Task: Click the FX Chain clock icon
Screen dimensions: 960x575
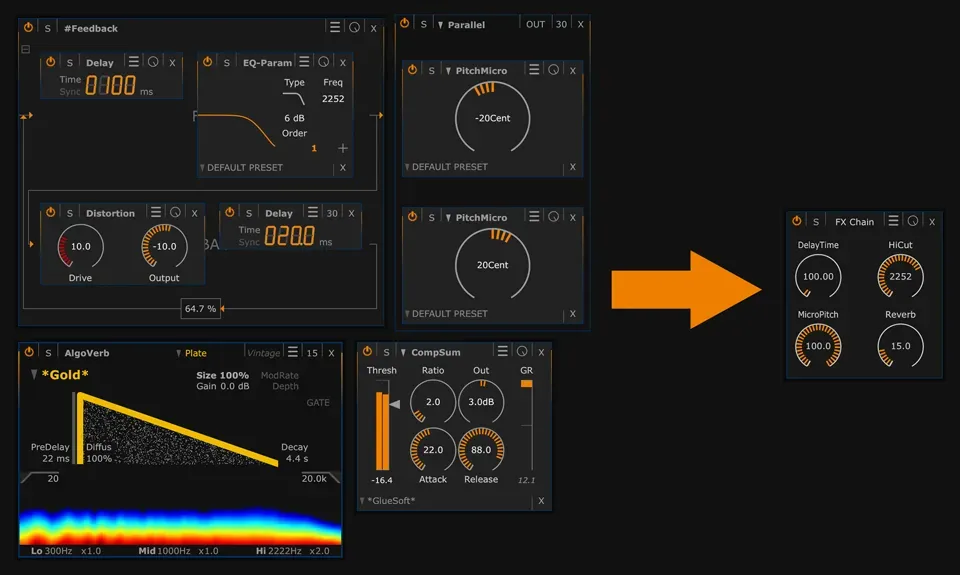Action: point(913,220)
